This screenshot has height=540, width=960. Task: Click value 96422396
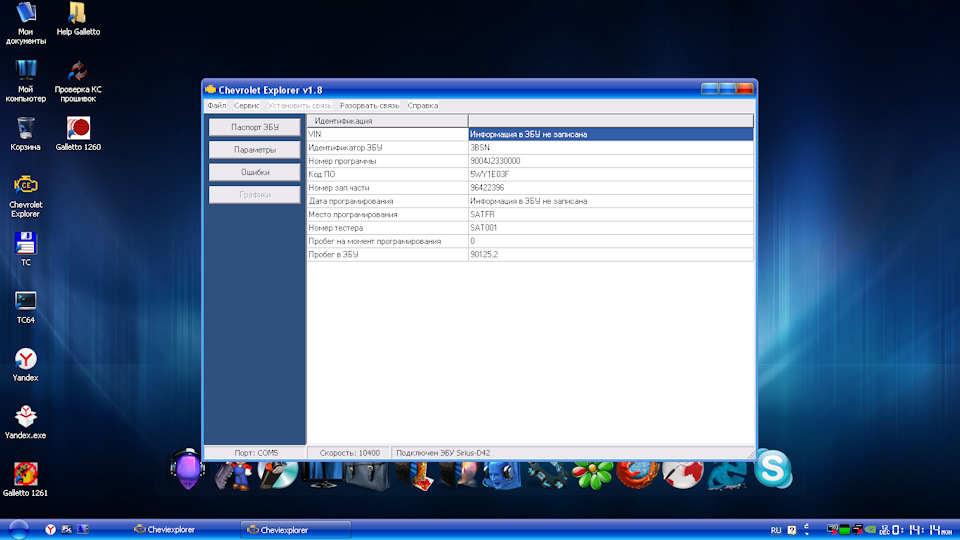487,188
